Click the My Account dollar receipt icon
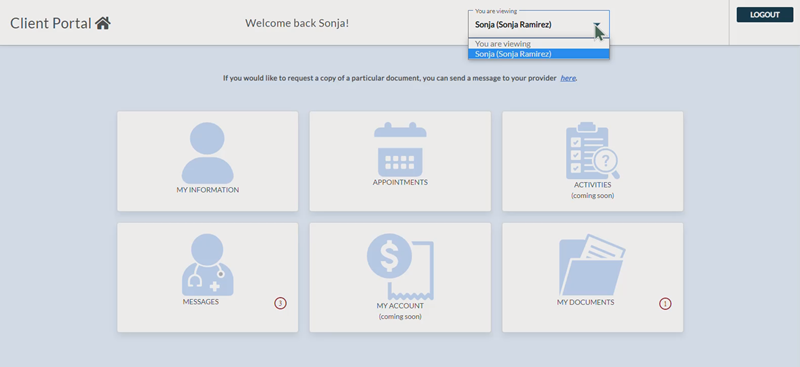This screenshot has width=800, height=367. click(400, 266)
